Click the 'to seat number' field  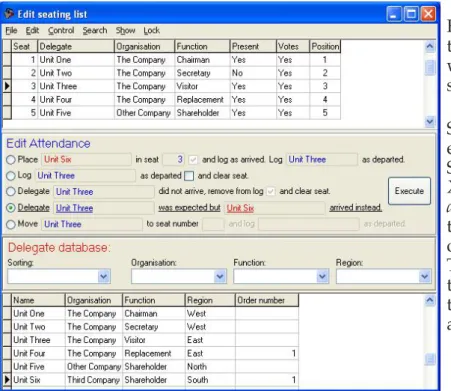pyautogui.click(x=213, y=224)
